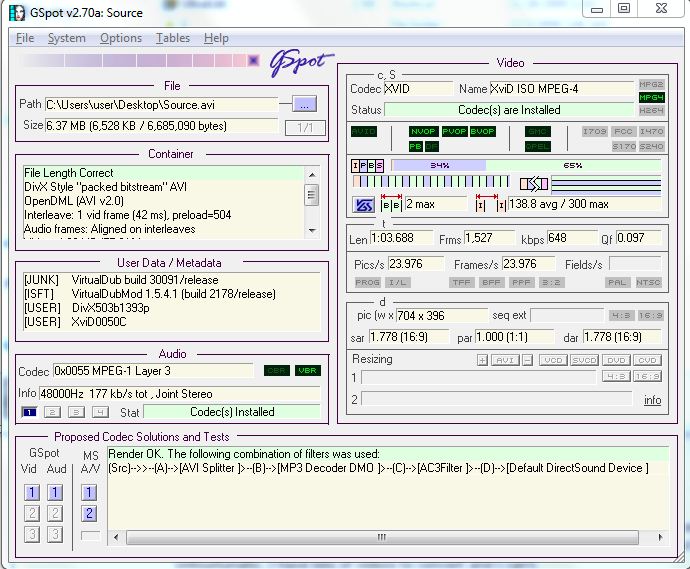Screen dimensions: 690x569
Task: Click the NVOP indicator
Action: coord(423,131)
